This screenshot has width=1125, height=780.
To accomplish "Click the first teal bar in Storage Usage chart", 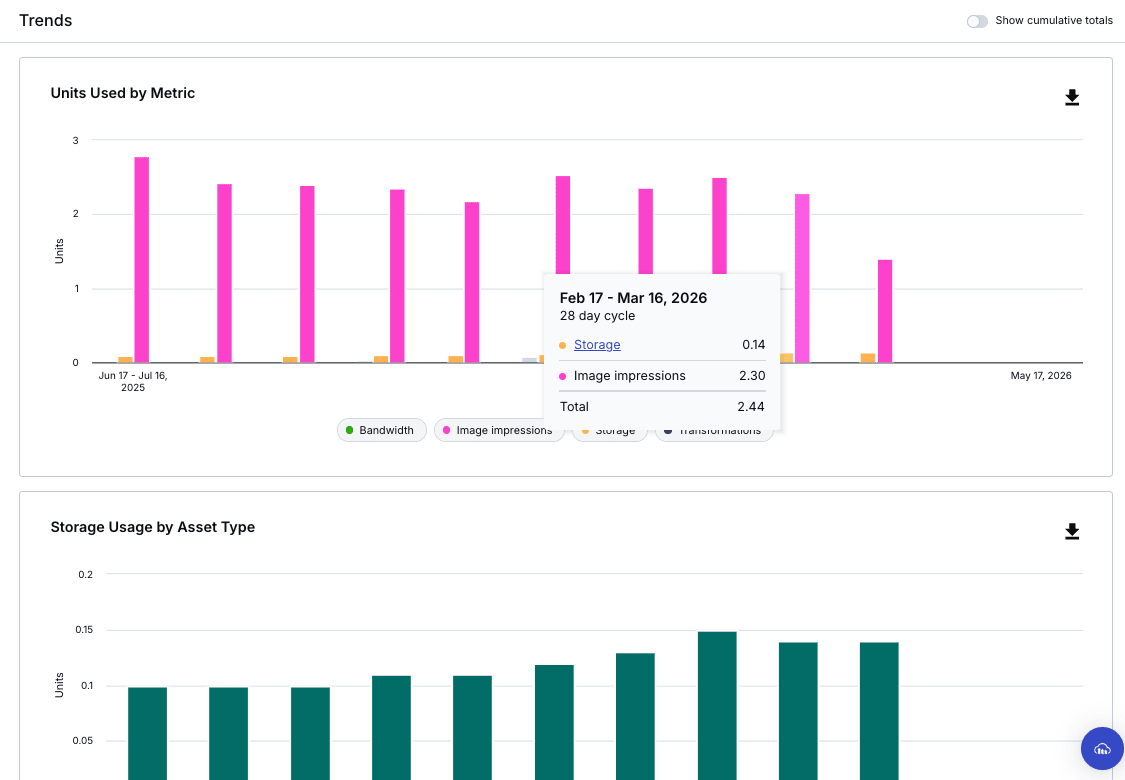I will pyautogui.click(x=147, y=730).
